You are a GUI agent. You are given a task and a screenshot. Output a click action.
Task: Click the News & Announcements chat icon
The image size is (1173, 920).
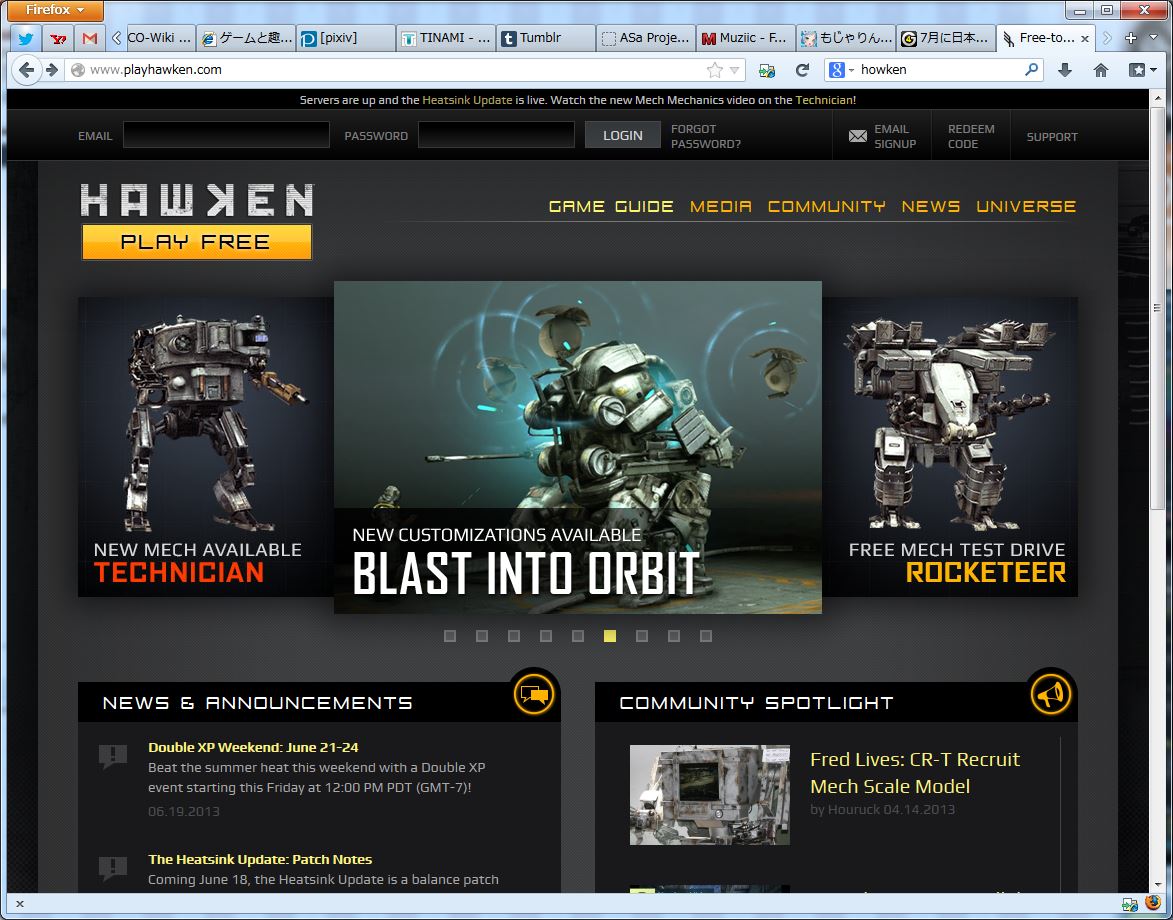(x=534, y=693)
